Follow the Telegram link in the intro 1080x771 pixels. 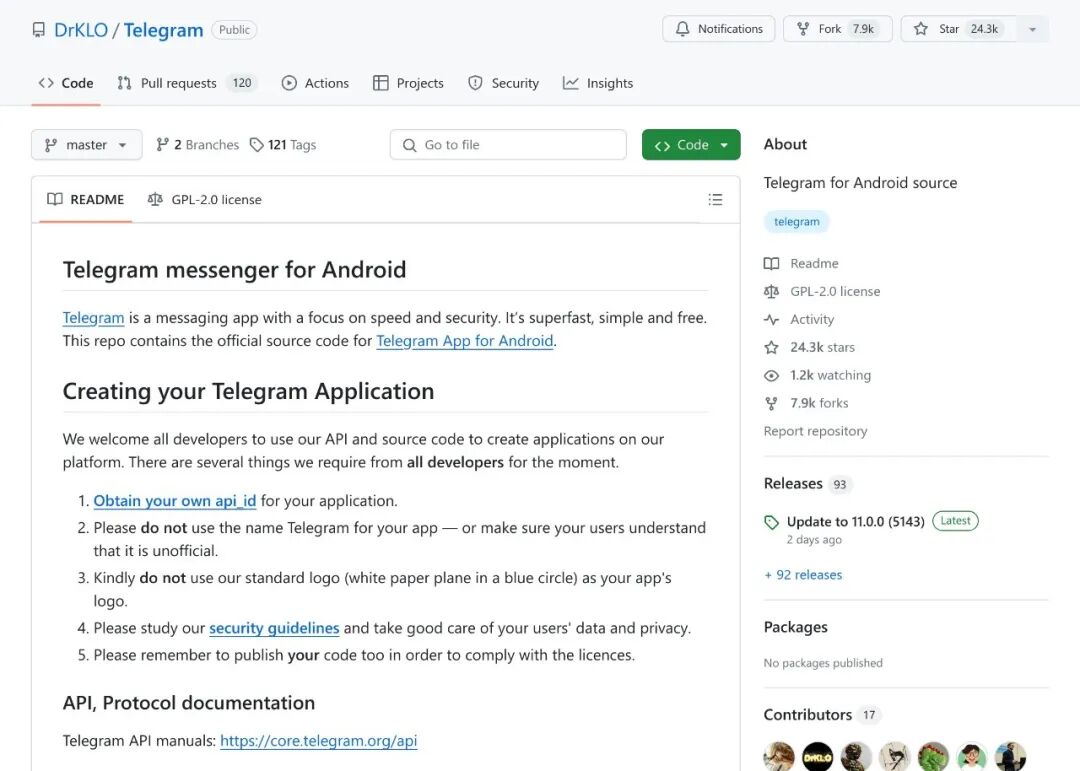tap(93, 318)
